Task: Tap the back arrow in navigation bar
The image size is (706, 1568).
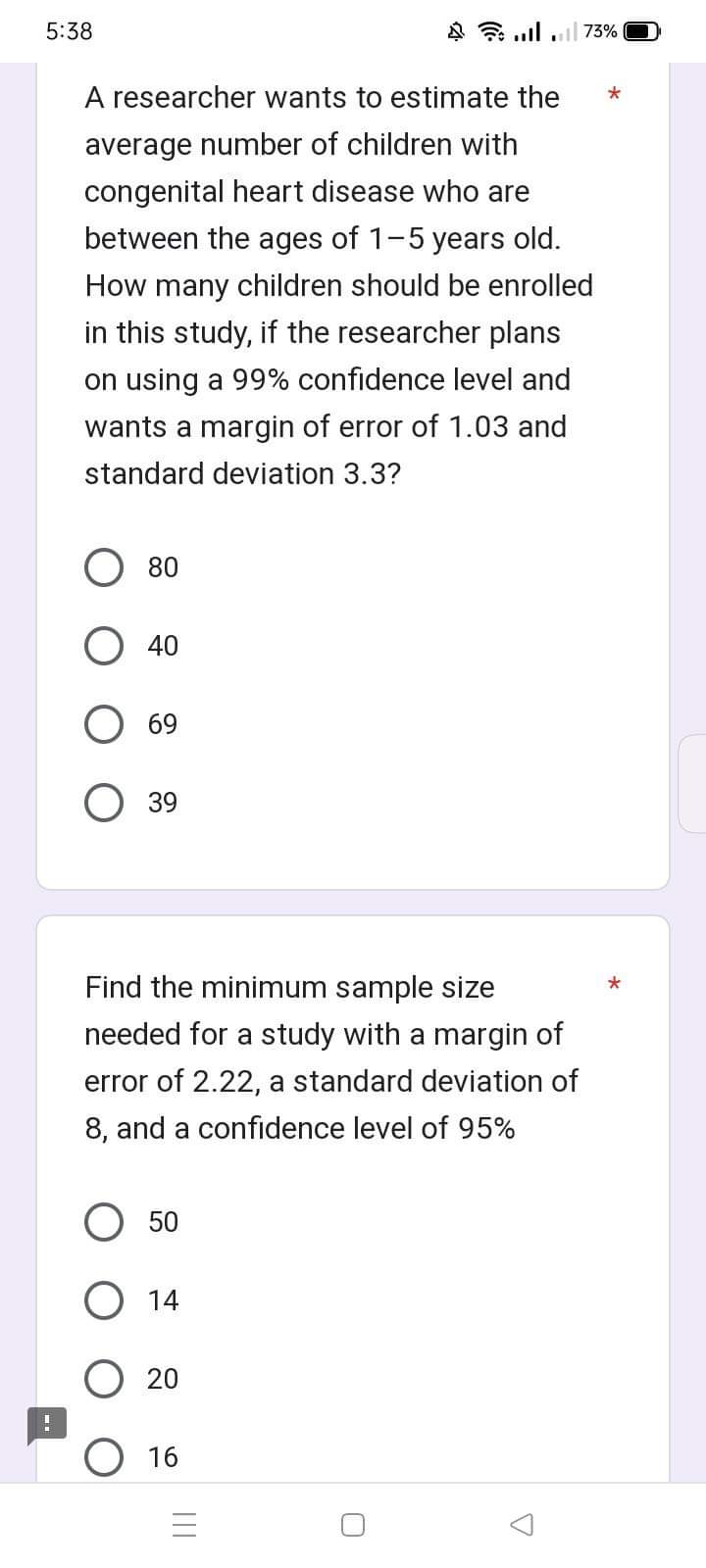Action: [x=521, y=1524]
